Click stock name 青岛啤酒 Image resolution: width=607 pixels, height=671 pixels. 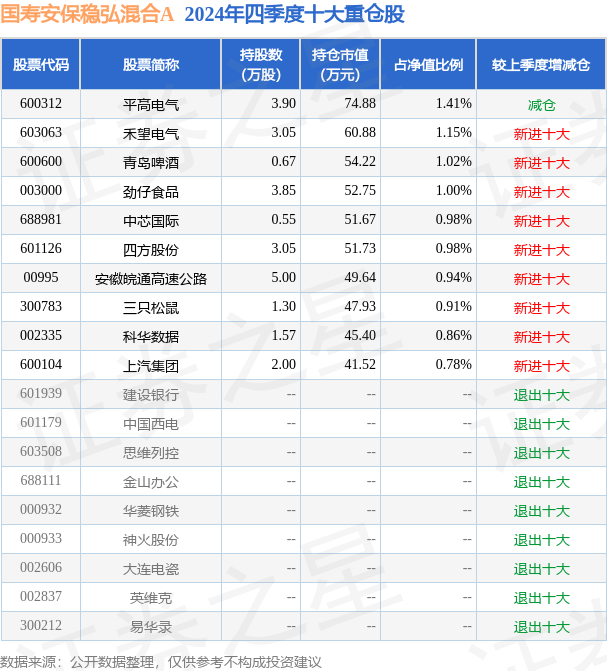pyautogui.click(x=151, y=163)
